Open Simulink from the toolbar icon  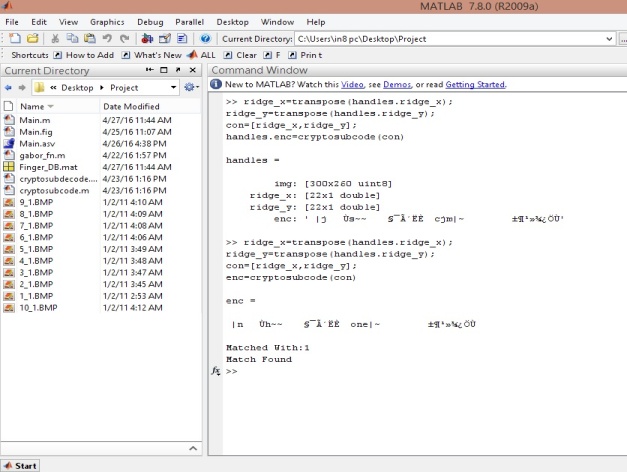147,38
